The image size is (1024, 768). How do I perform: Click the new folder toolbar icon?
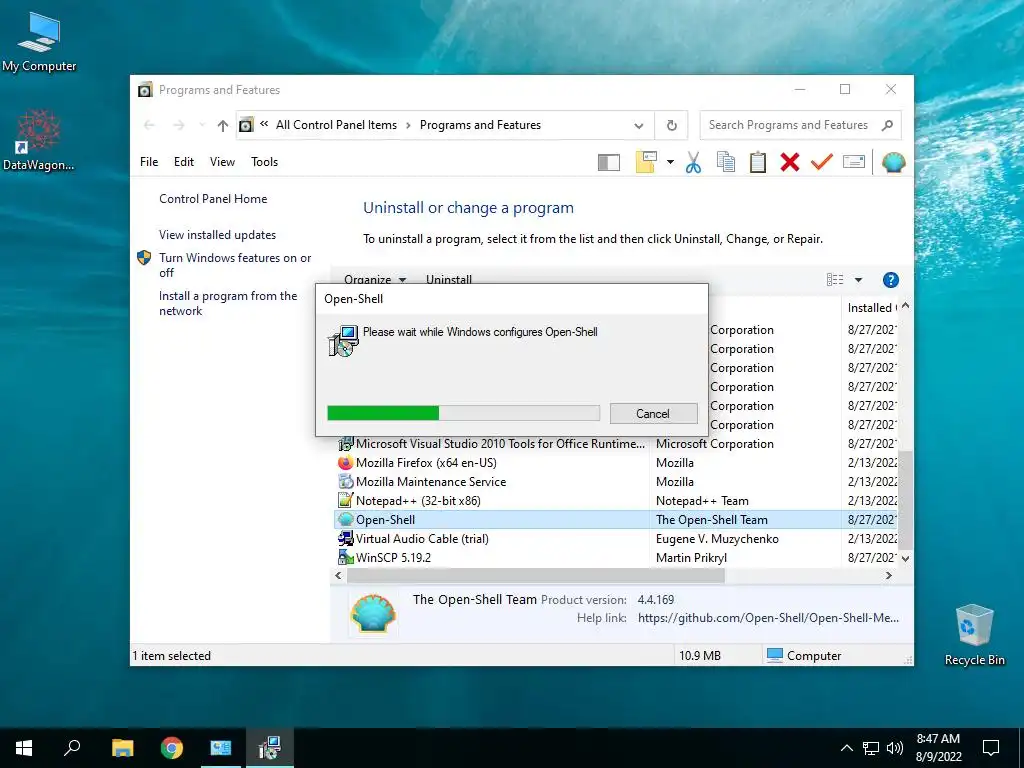point(646,162)
